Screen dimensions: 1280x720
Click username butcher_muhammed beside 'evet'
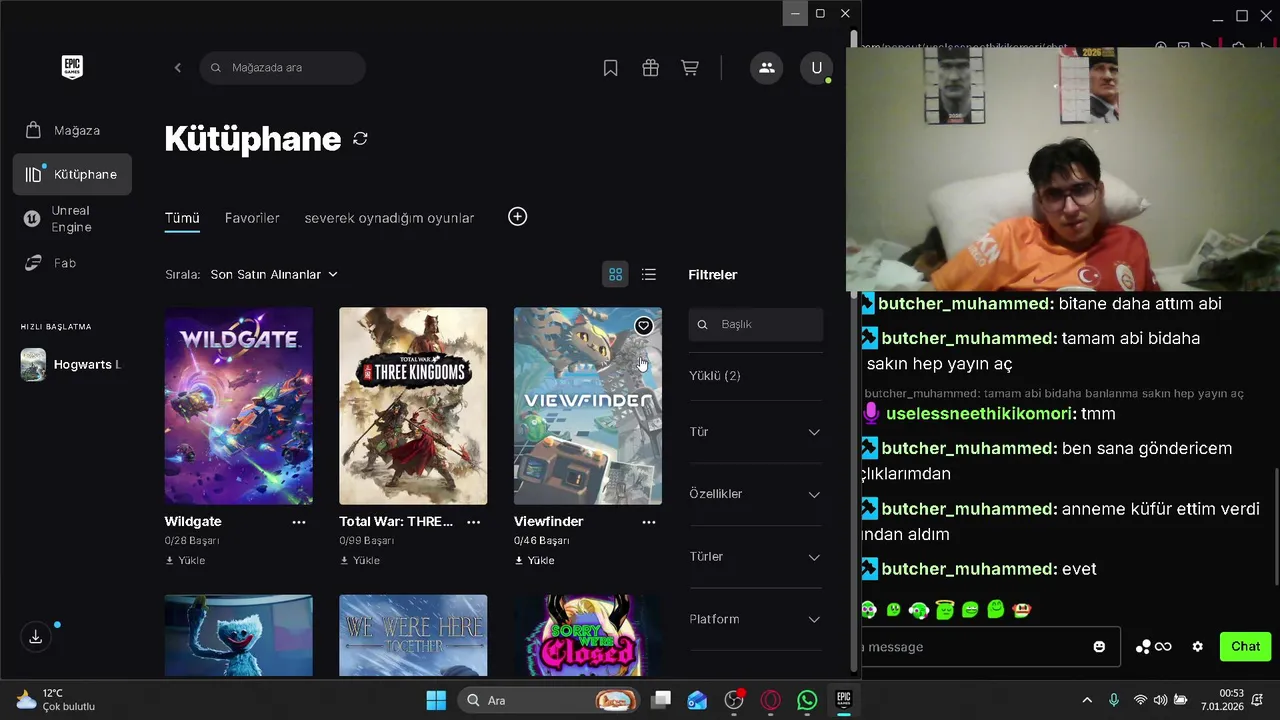coord(968,569)
